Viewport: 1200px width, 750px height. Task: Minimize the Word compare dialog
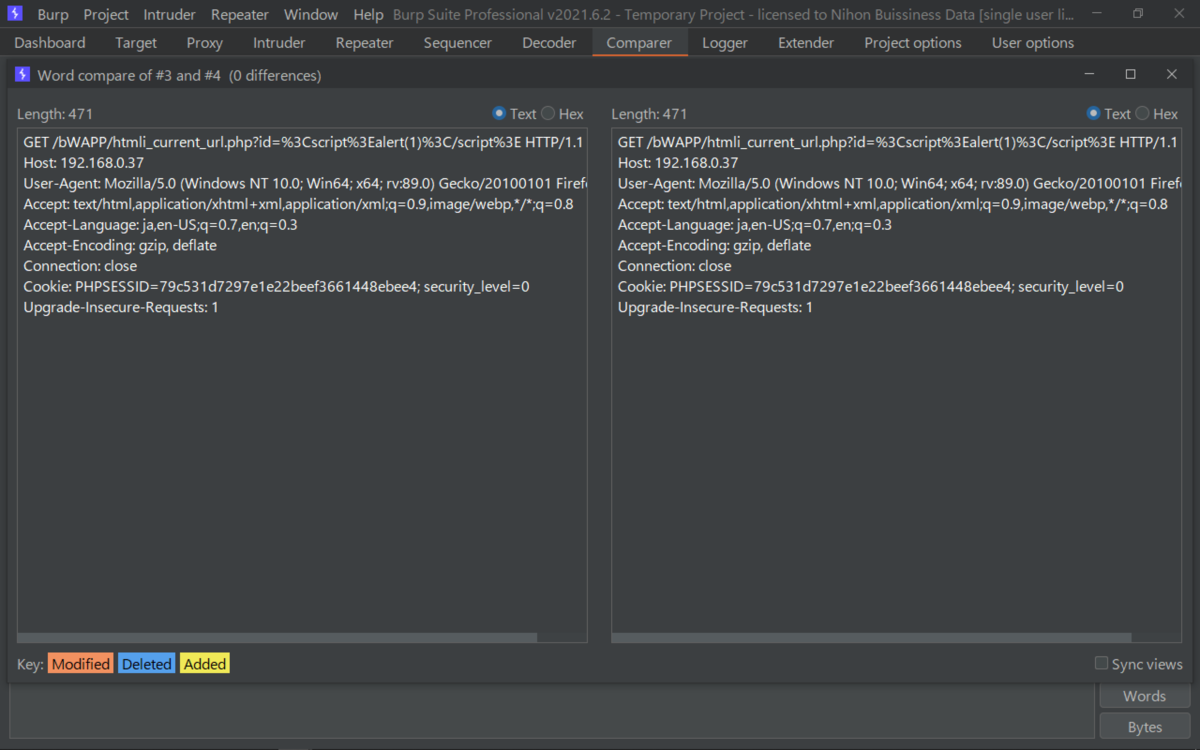pos(1089,75)
